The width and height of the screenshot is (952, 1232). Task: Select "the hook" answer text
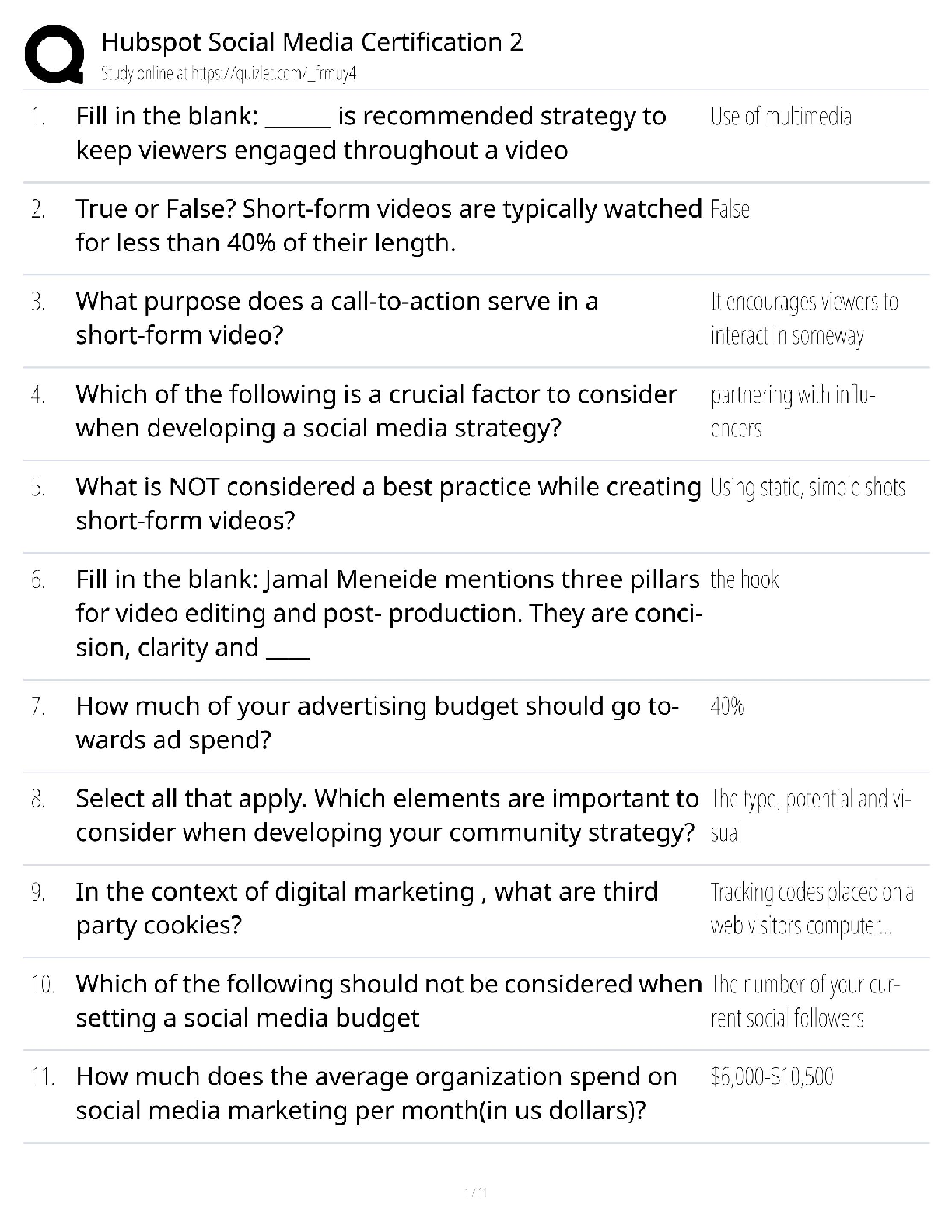tap(744, 580)
